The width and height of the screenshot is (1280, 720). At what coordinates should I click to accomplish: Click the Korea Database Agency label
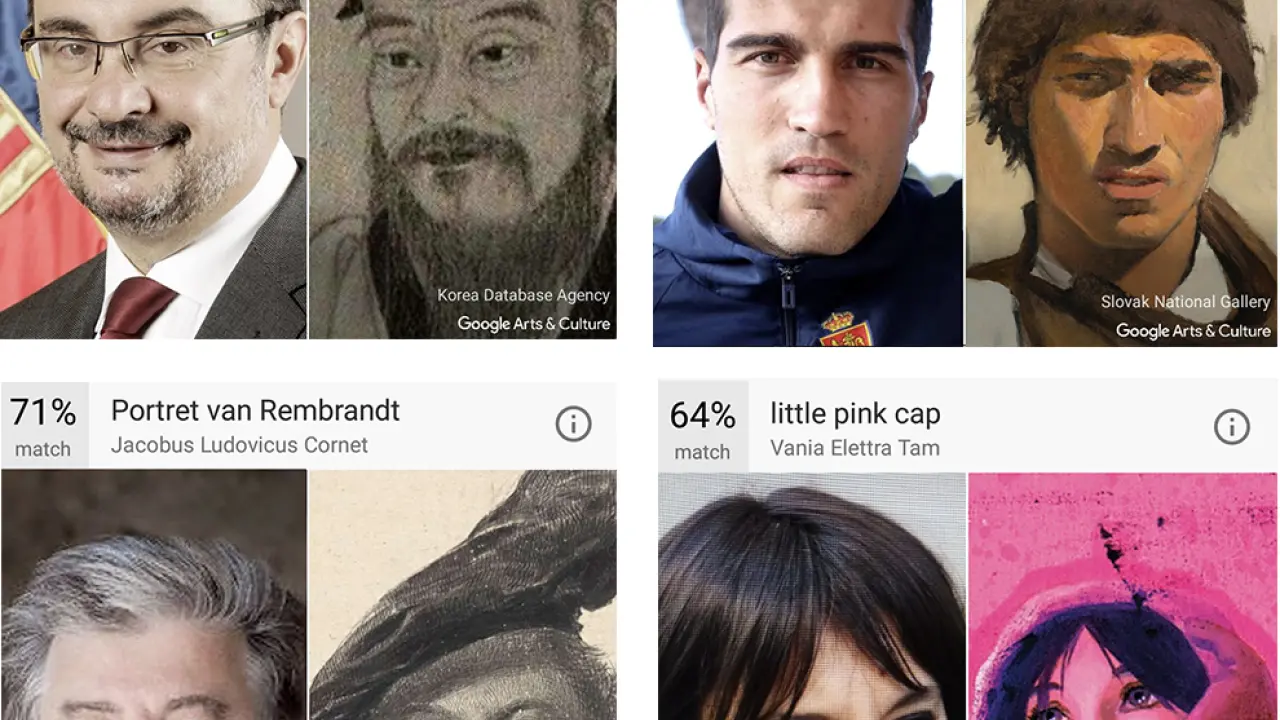pos(523,295)
